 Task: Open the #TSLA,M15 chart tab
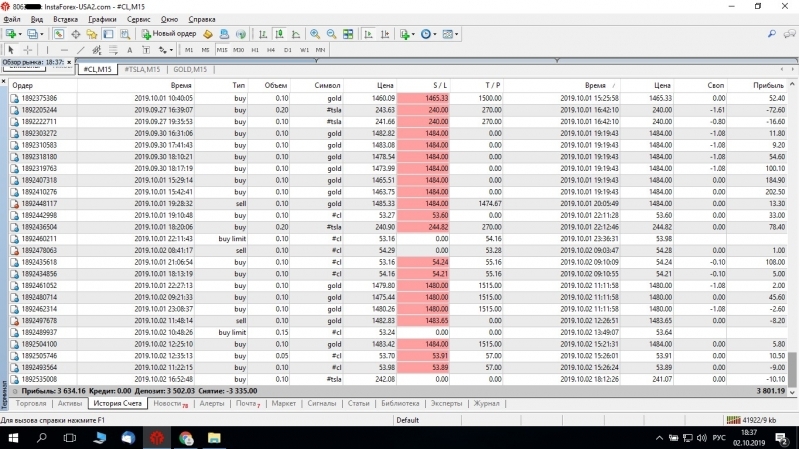pyautogui.click(x=141, y=69)
